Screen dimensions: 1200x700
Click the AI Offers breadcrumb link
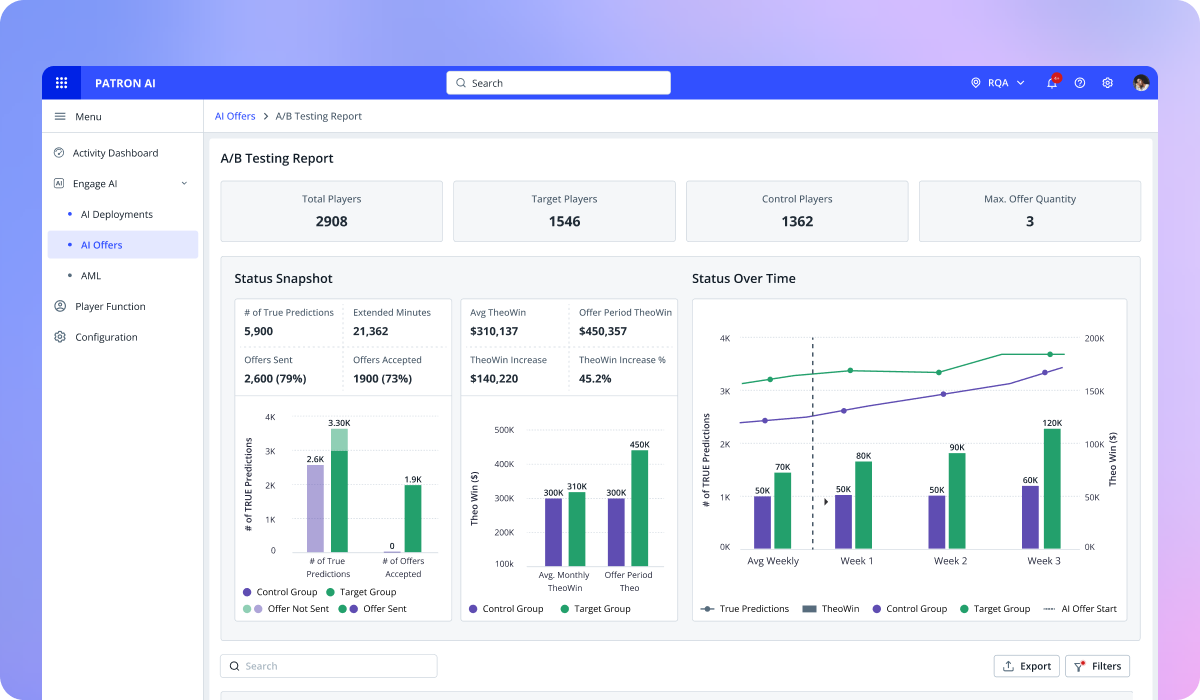point(235,116)
